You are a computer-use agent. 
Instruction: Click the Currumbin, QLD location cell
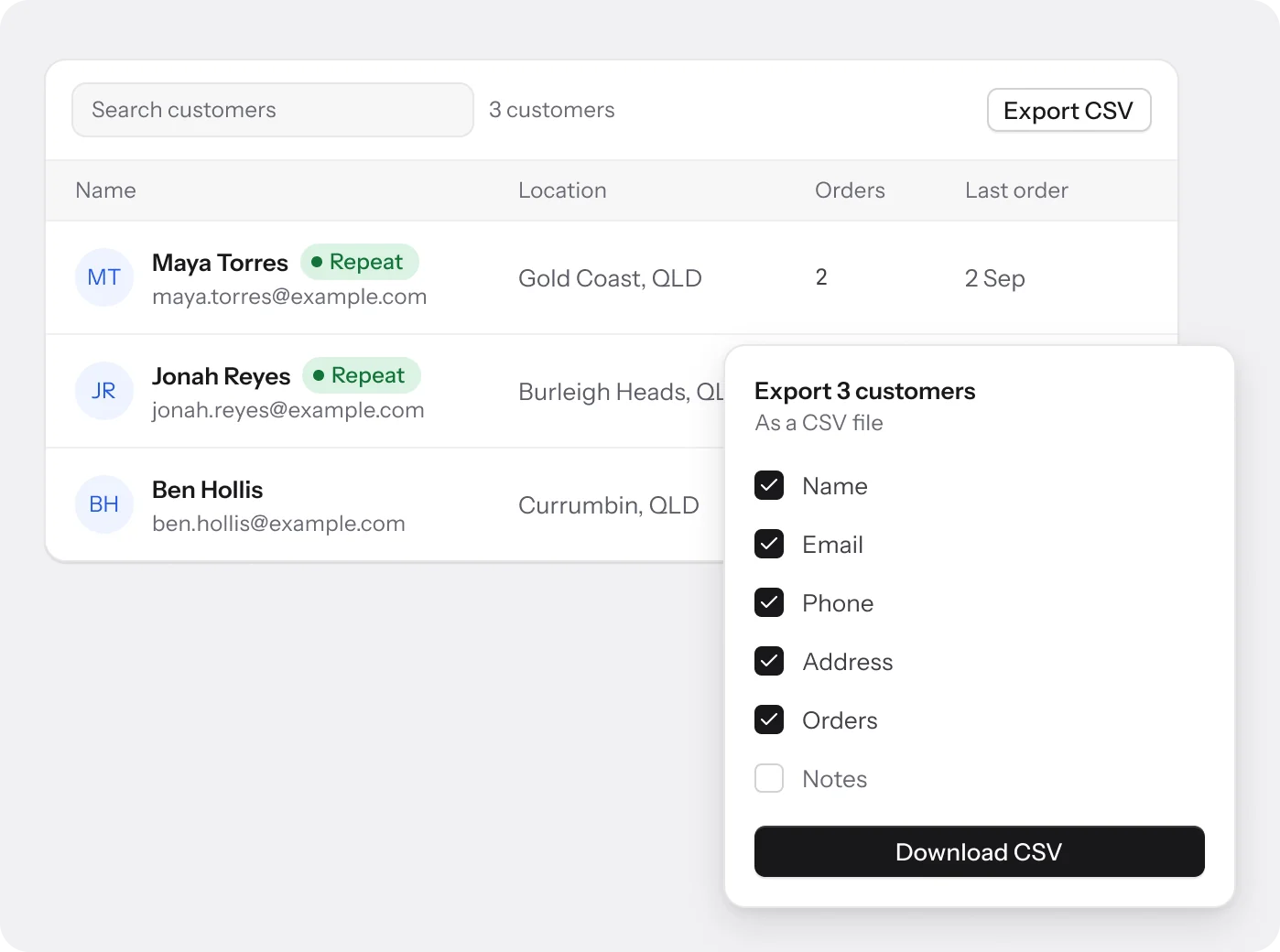pos(609,505)
